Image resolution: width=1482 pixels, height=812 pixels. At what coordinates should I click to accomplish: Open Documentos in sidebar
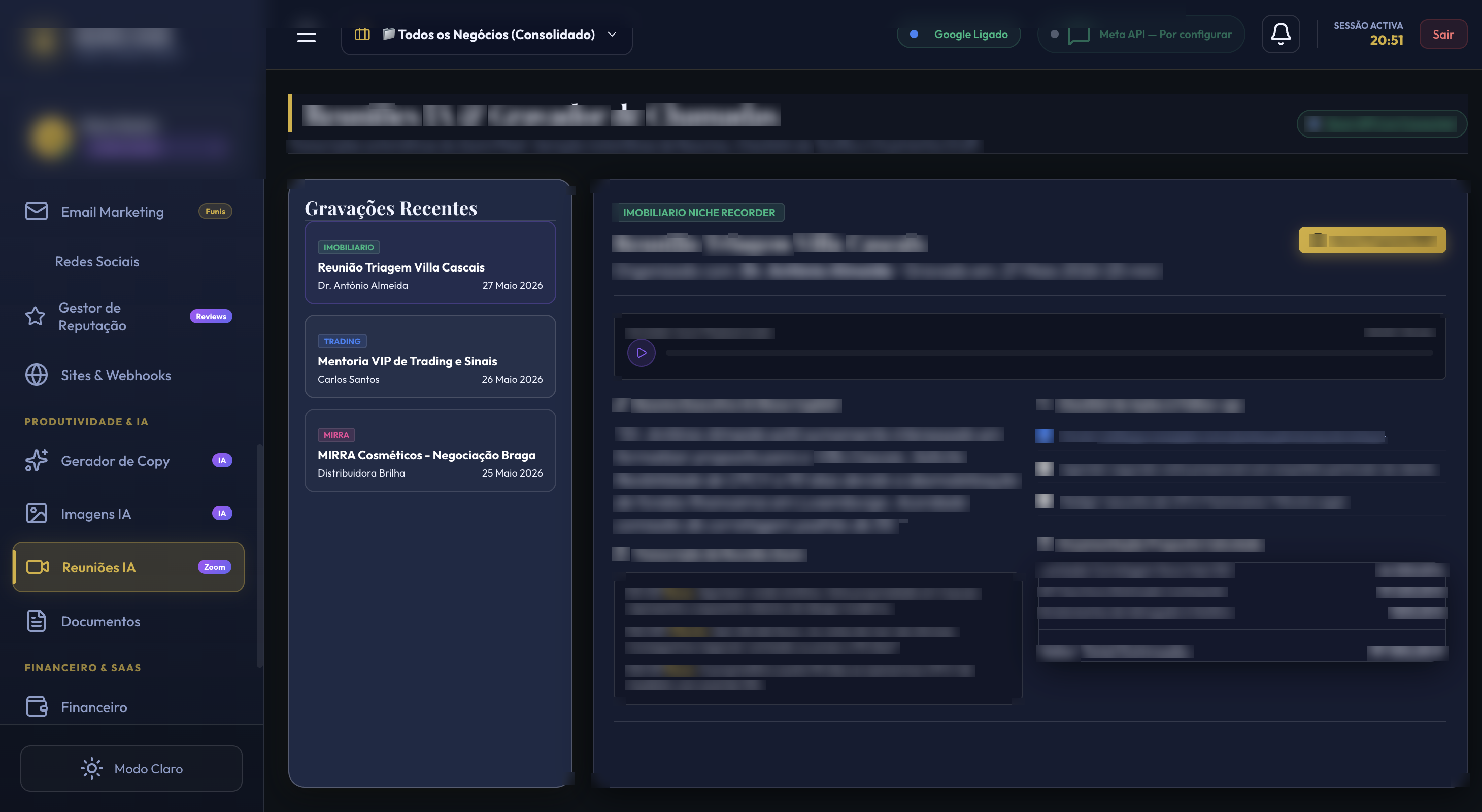tap(128, 621)
